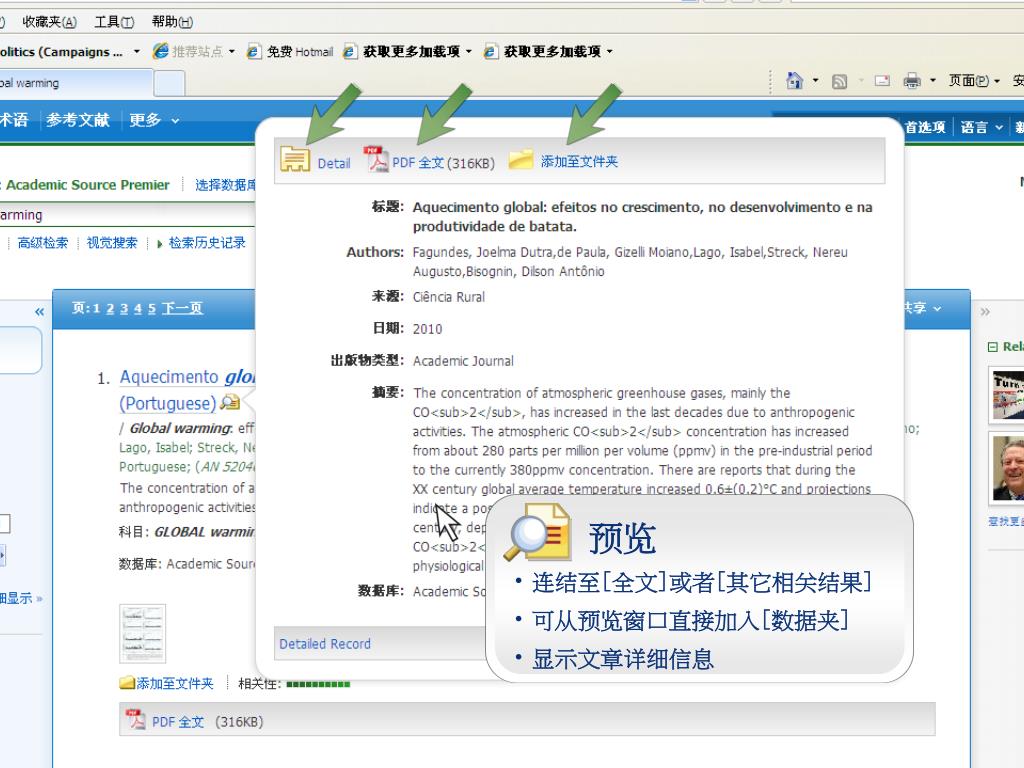This screenshot has width=1024, height=768.
Task: Click 相关性 green relevance bar
Action: point(318,684)
